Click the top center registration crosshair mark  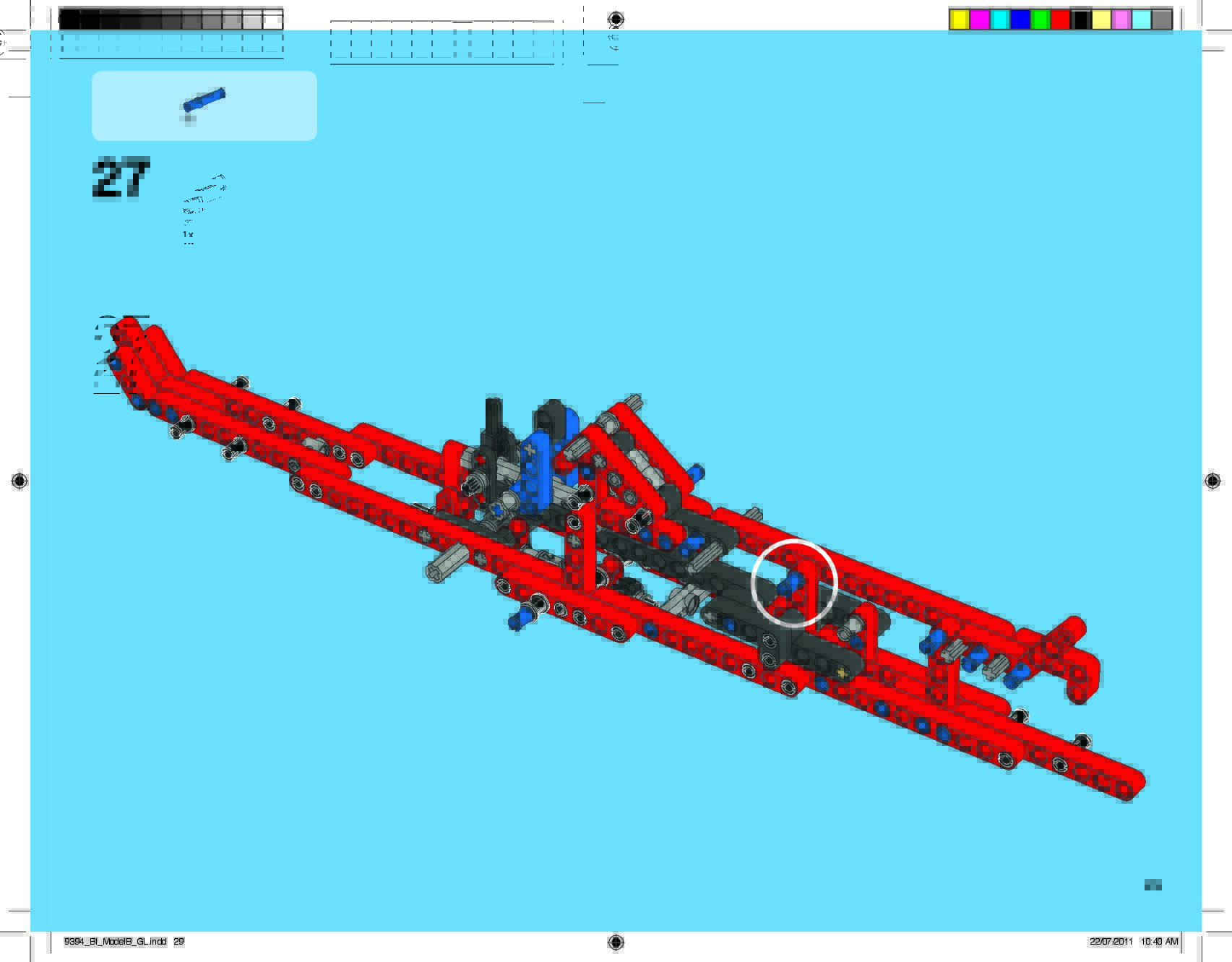tap(616, 19)
